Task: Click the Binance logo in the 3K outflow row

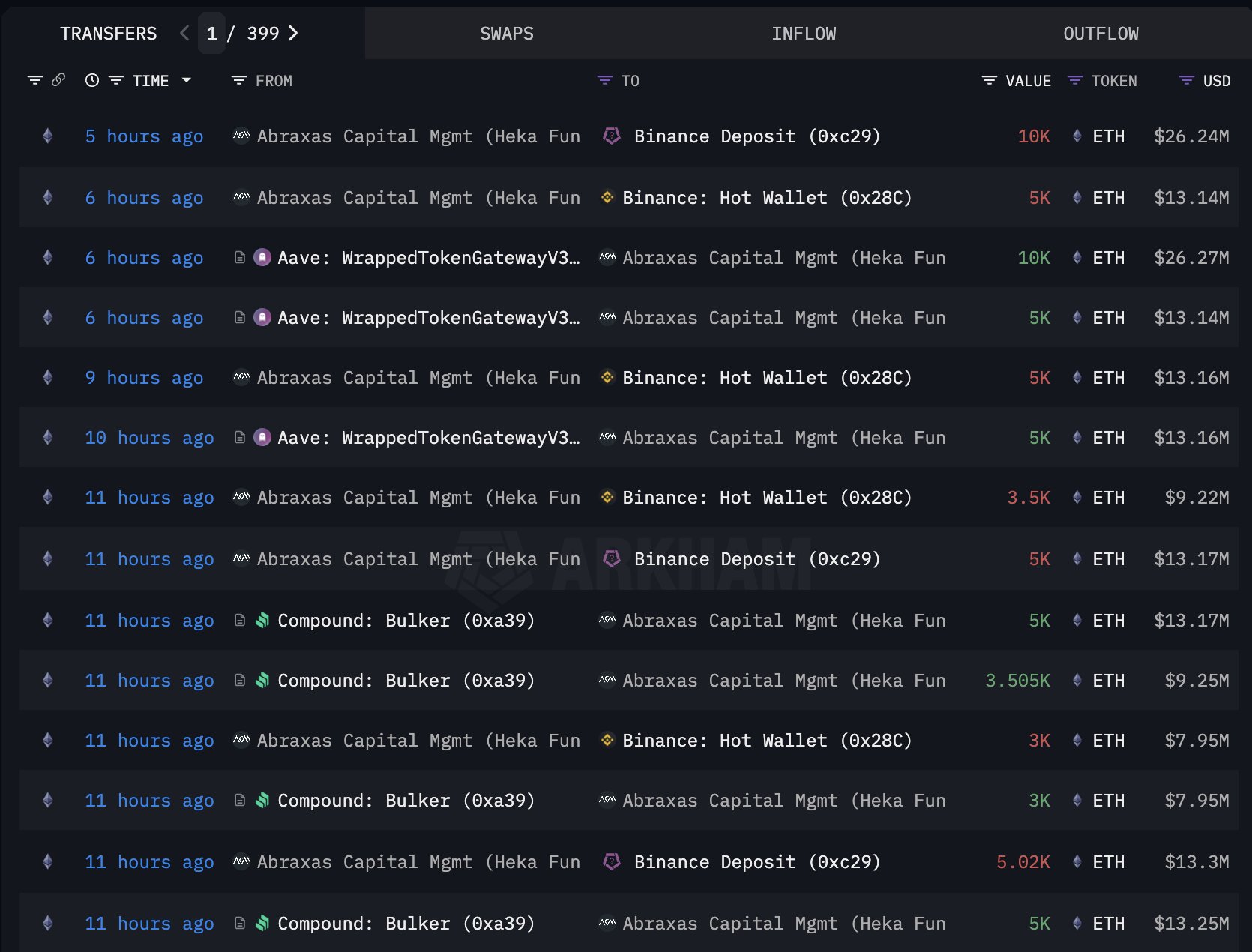Action: coord(607,740)
